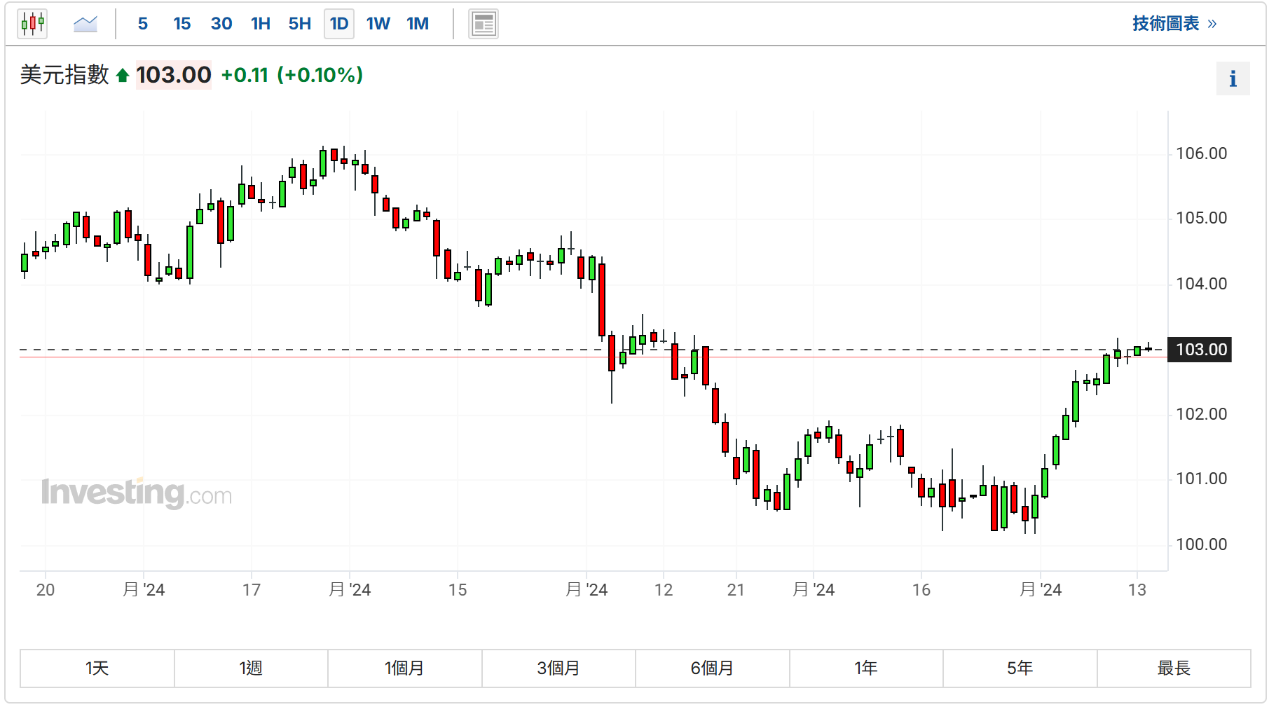The height and width of the screenshot is (707, 1269).
Task: Open the info icon button
Action: (1232, 79)
